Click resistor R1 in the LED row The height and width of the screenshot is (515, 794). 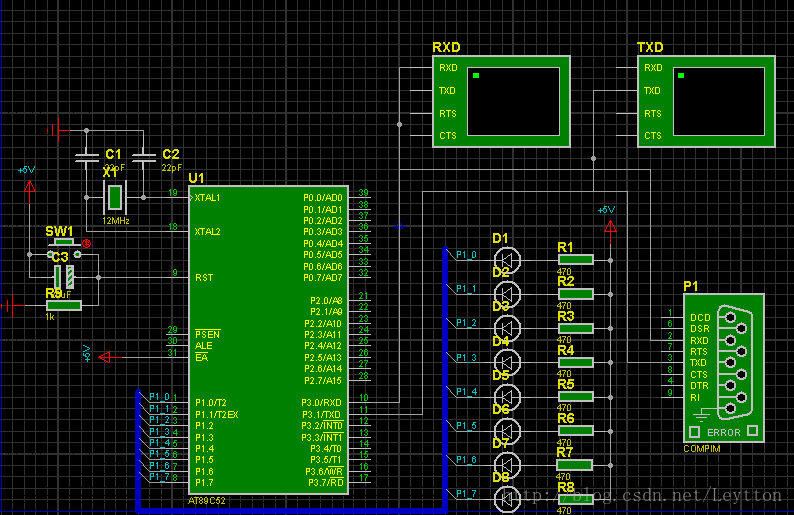click(575, 259)
